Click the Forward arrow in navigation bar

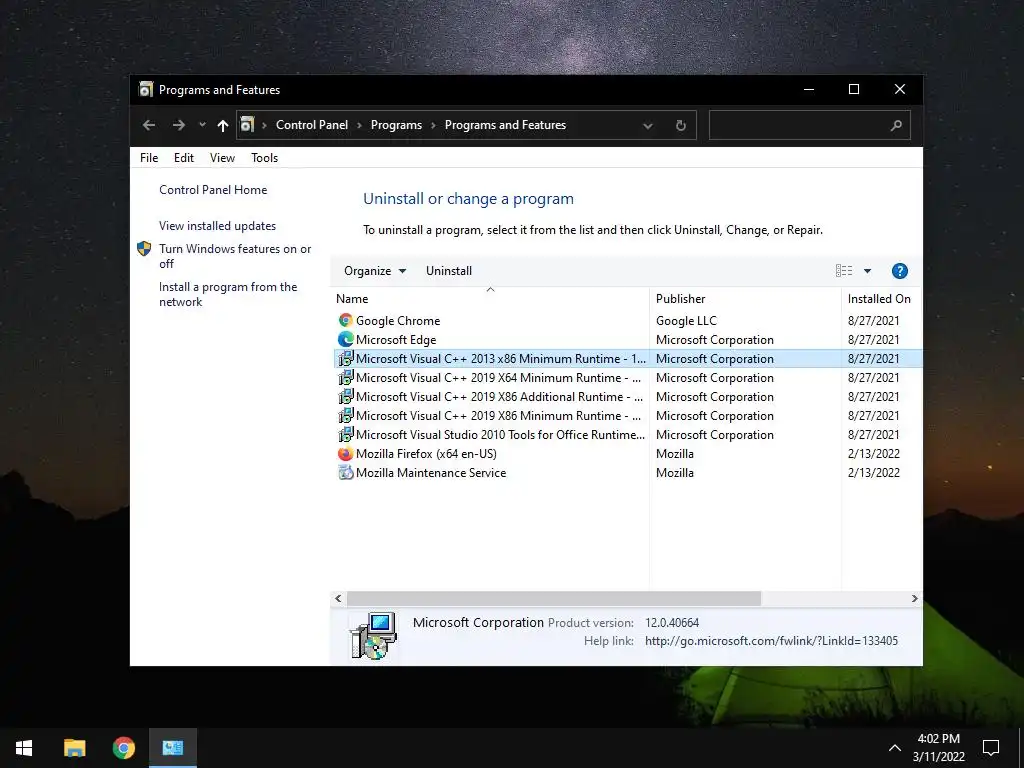click(178, 125)
